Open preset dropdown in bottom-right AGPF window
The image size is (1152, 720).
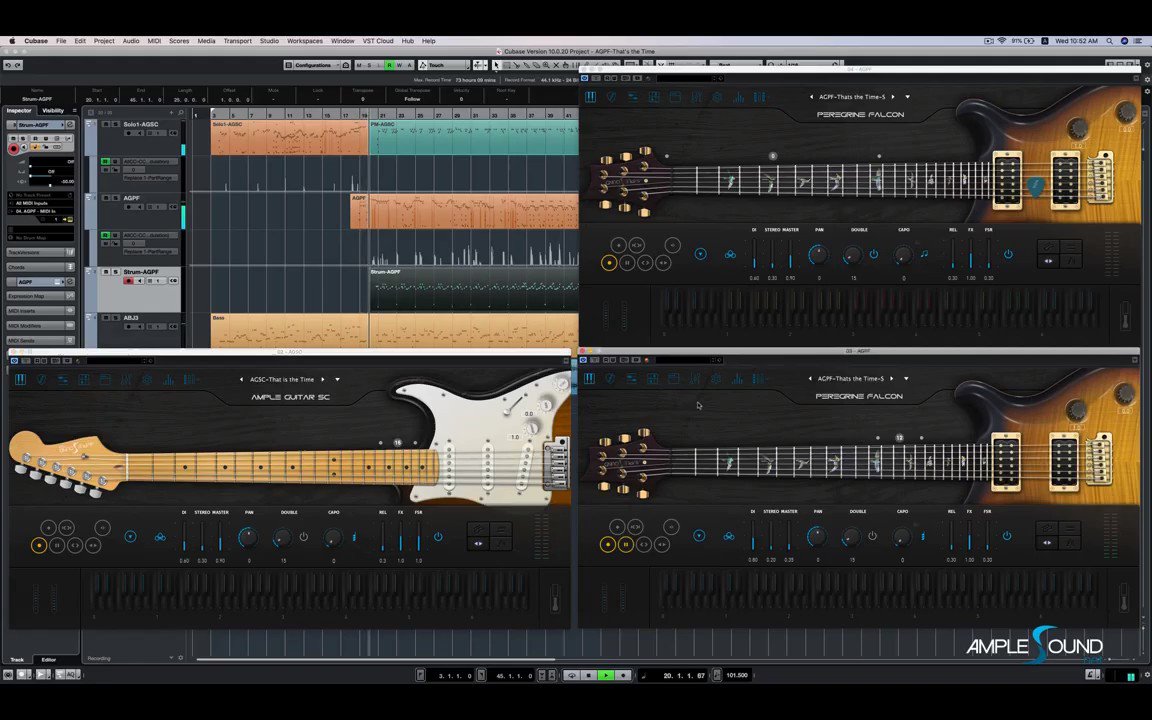click(x=906, y=378)
